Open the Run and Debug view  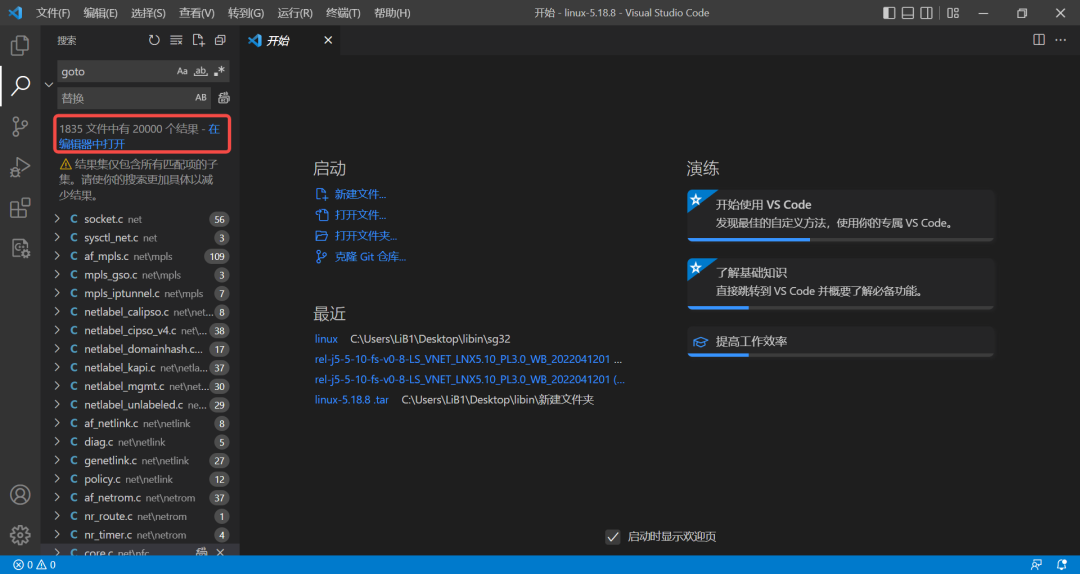click(x=20, y=167)
